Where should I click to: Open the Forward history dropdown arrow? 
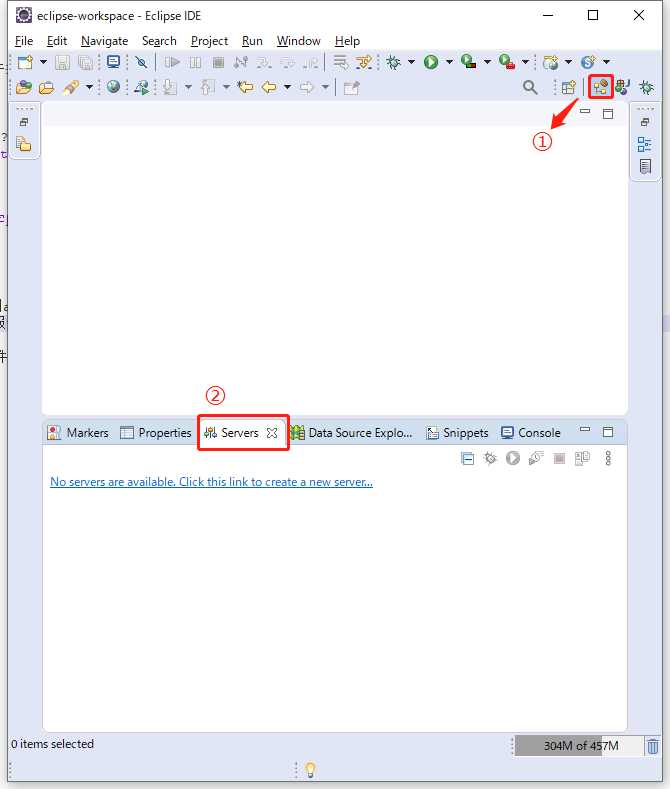(325, 87)
